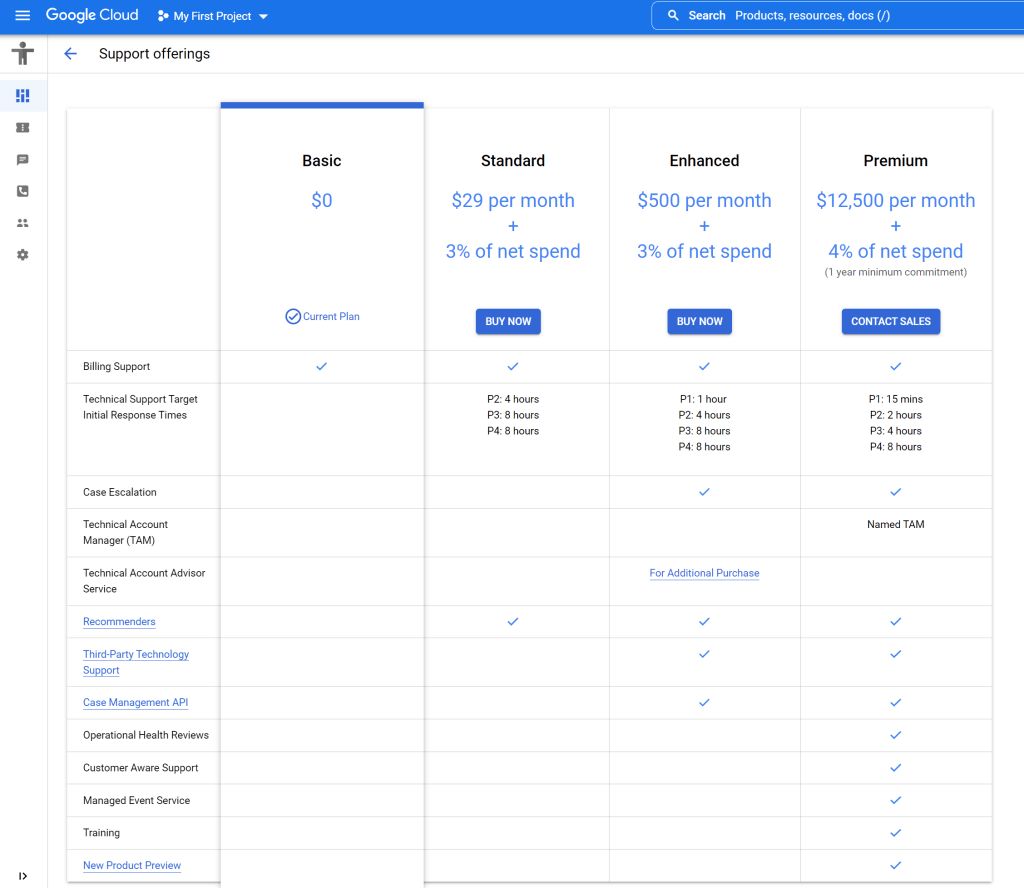The height and width of the screenshot is (888, 1024).
Task: Select the Basic plan heading
Action: coord(322,161)
